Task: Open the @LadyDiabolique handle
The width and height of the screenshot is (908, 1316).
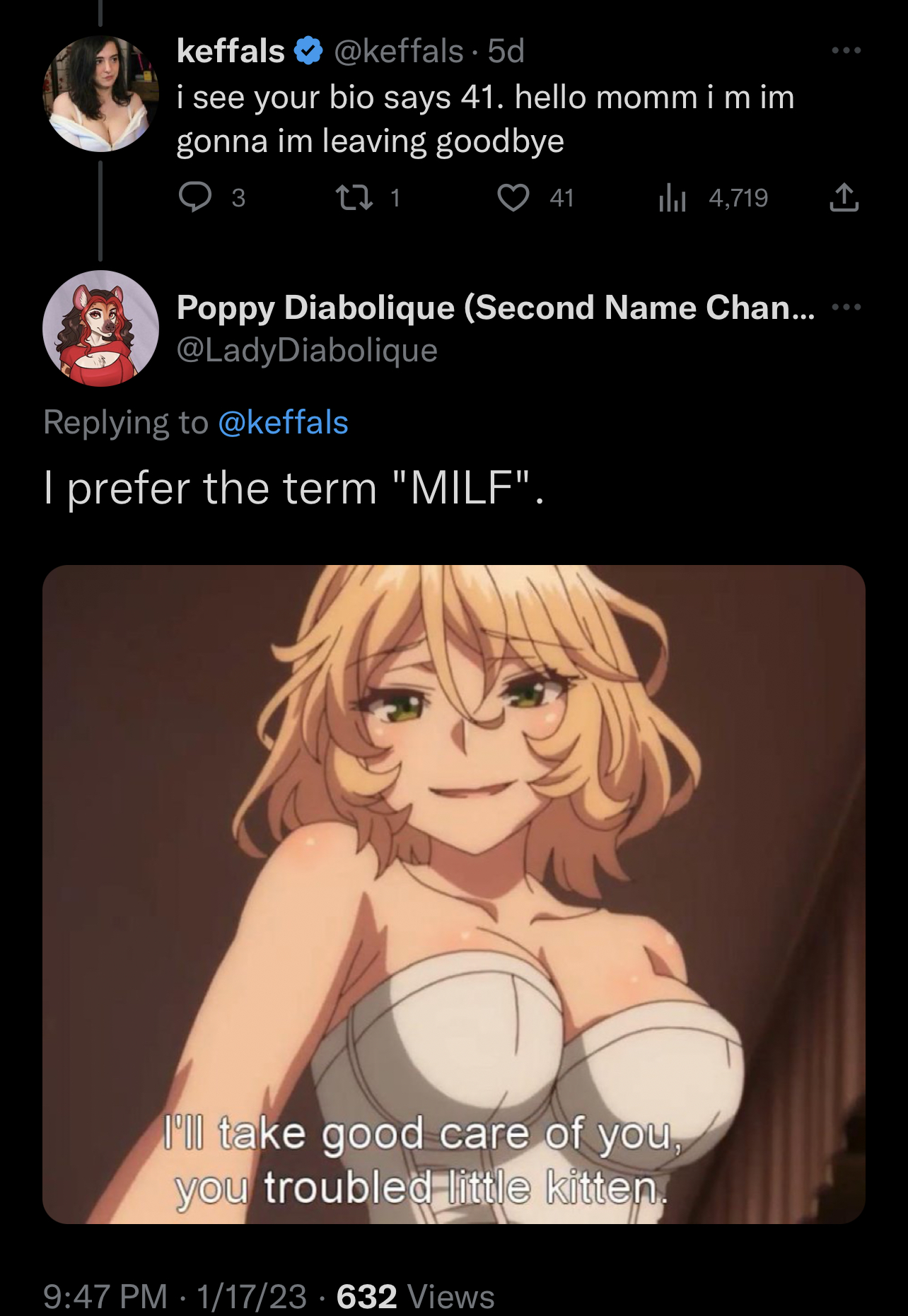Action: coord(307,350)
